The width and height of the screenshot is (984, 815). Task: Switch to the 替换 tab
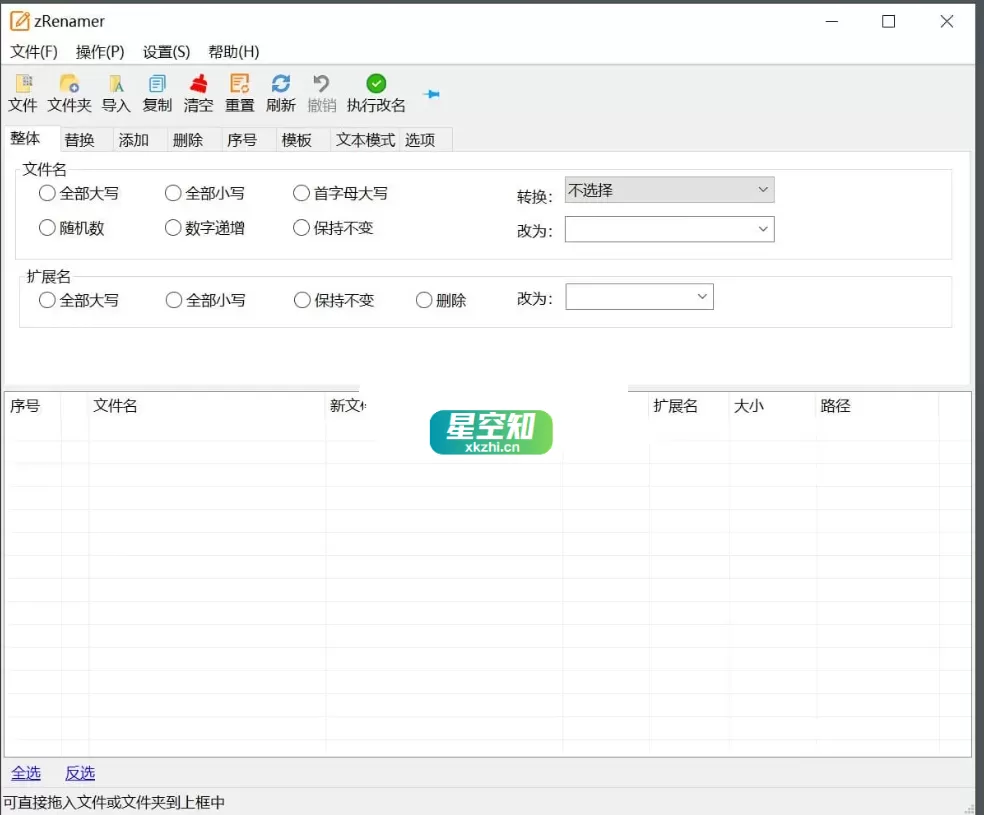pyautogui.click(x=81, y=139)
